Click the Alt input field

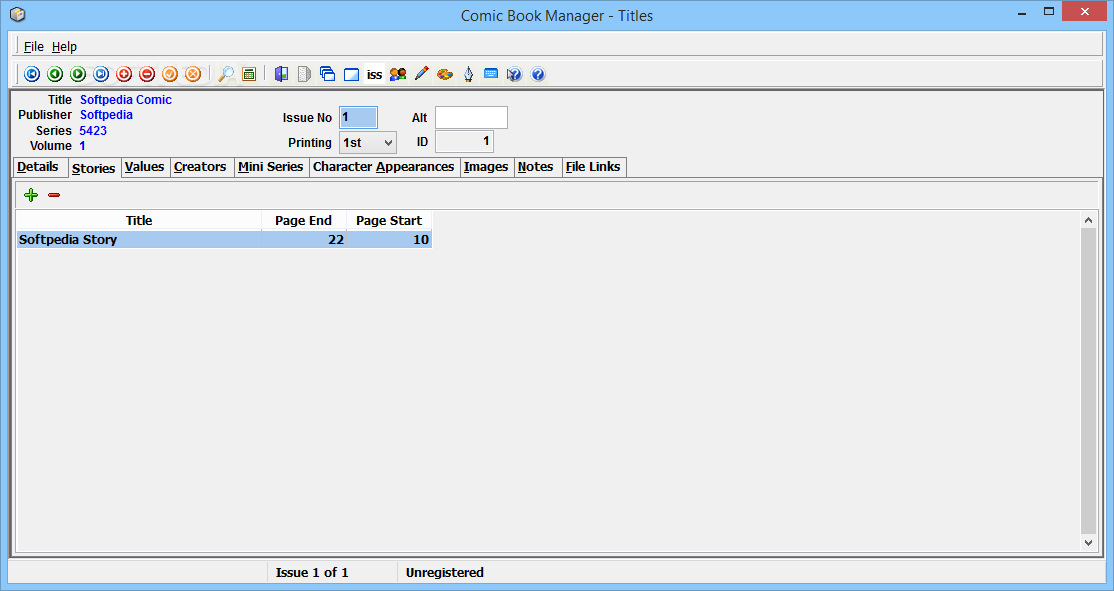click(471, 117)
